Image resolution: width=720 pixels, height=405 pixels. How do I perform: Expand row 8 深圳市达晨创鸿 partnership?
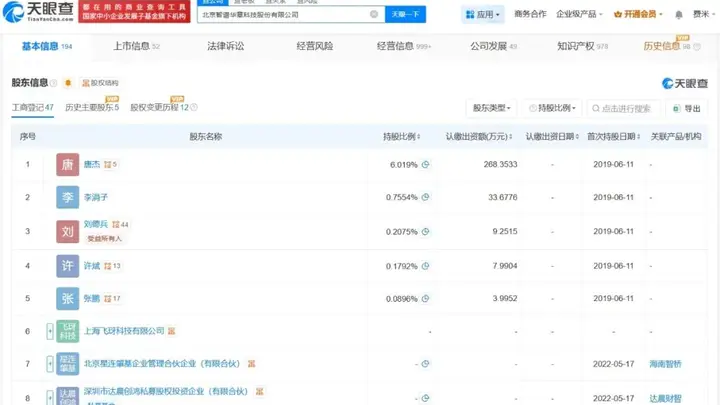click(50, 397)
